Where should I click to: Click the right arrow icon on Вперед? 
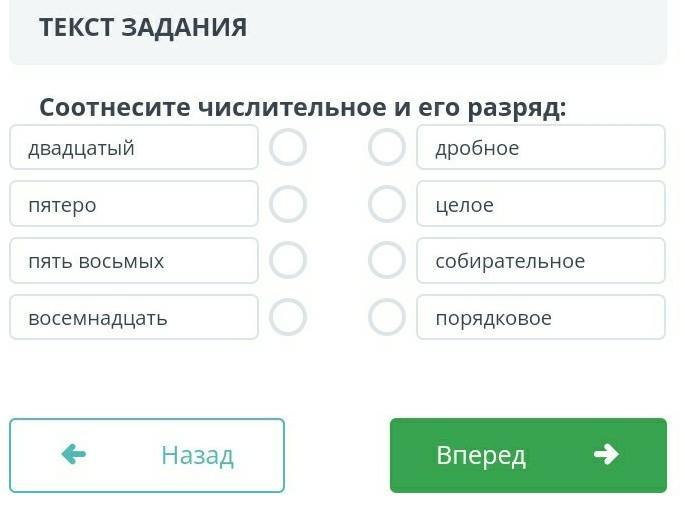tap(606, 455)
